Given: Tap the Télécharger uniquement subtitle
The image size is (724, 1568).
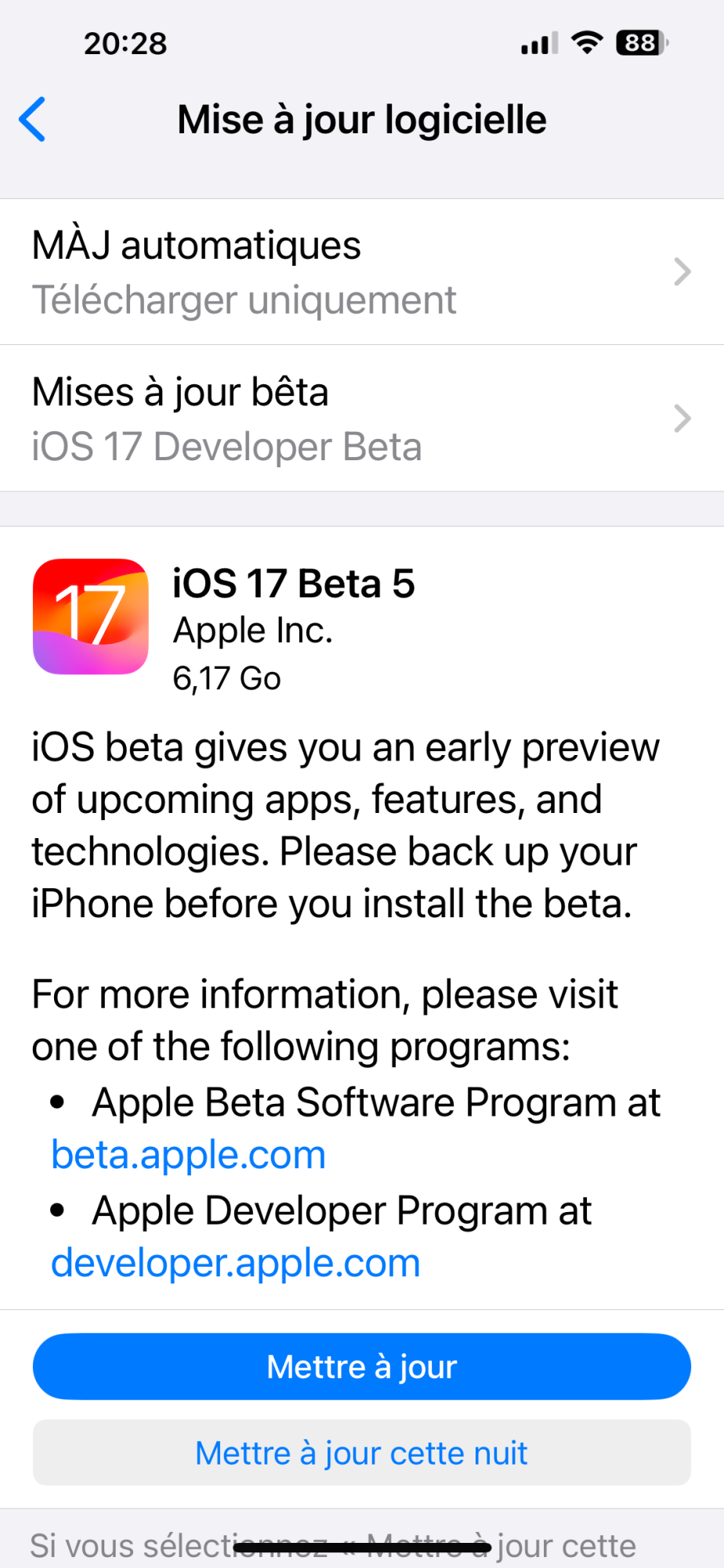Looking at the screenshot, I should pyautogui.click(x=244, y=300).
